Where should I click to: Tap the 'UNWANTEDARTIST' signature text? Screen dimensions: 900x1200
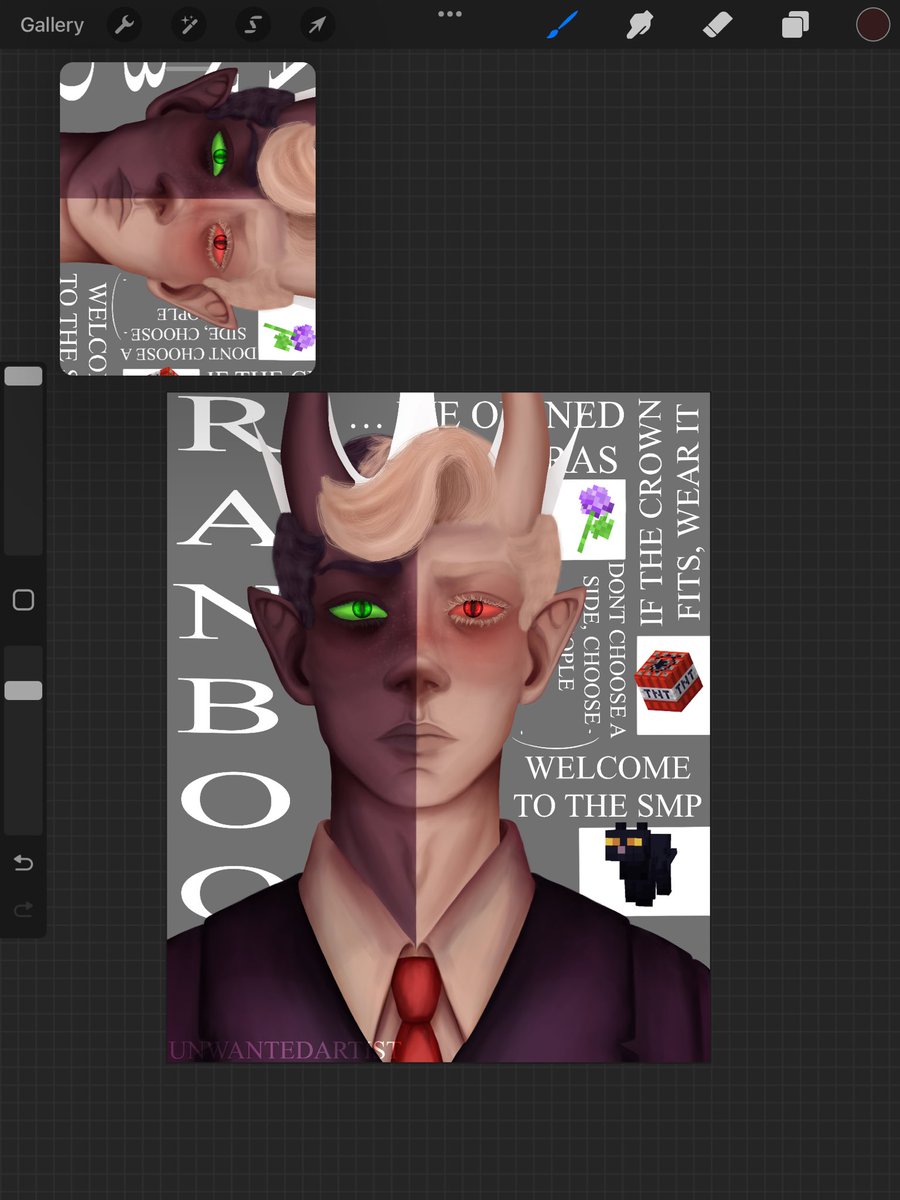(285, 1050)
